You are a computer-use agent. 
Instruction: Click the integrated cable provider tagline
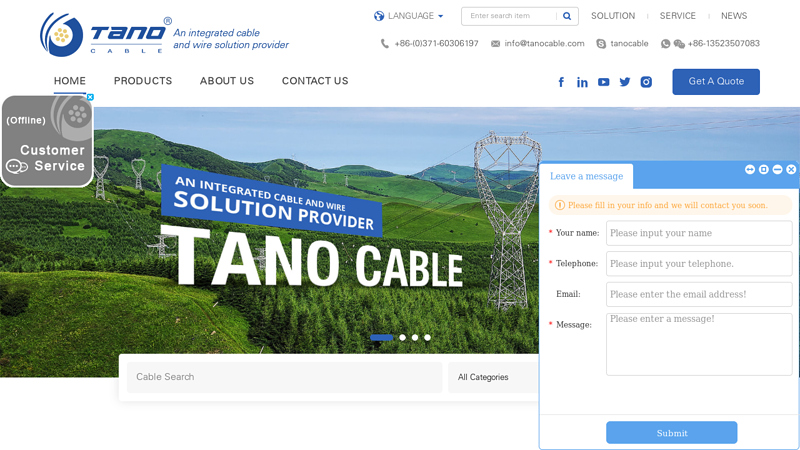coord(231,39)
